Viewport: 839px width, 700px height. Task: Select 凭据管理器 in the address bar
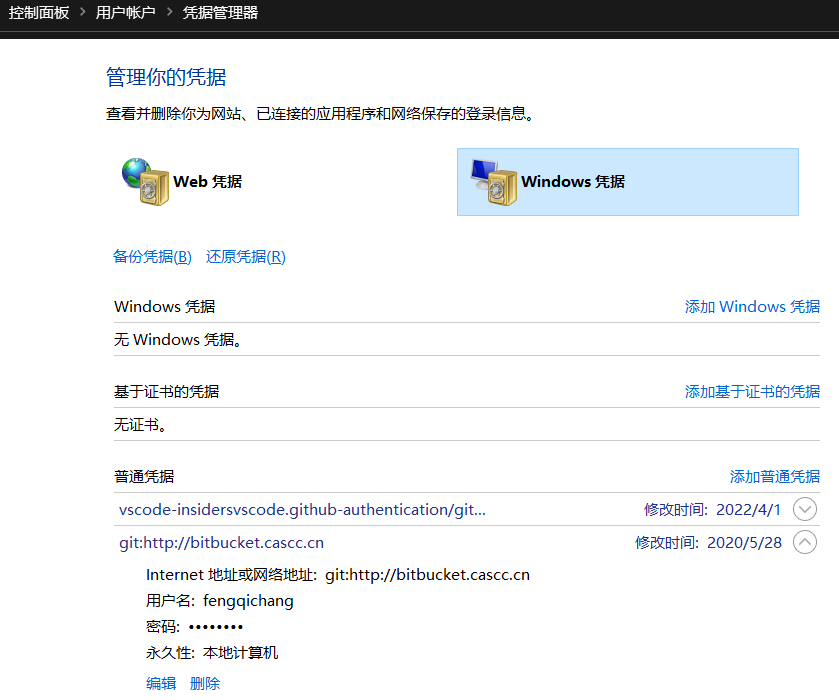tap(220, 13)
